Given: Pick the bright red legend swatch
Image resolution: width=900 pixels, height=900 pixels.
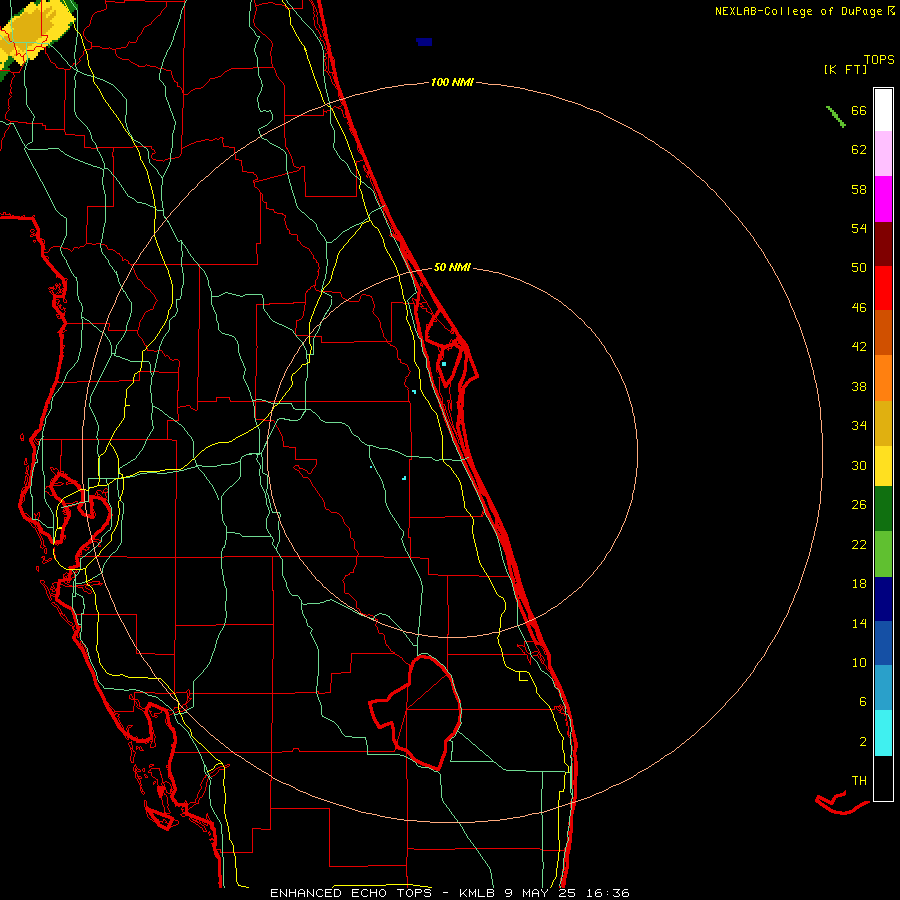Looking at the screenshot, I should (883, 288).
